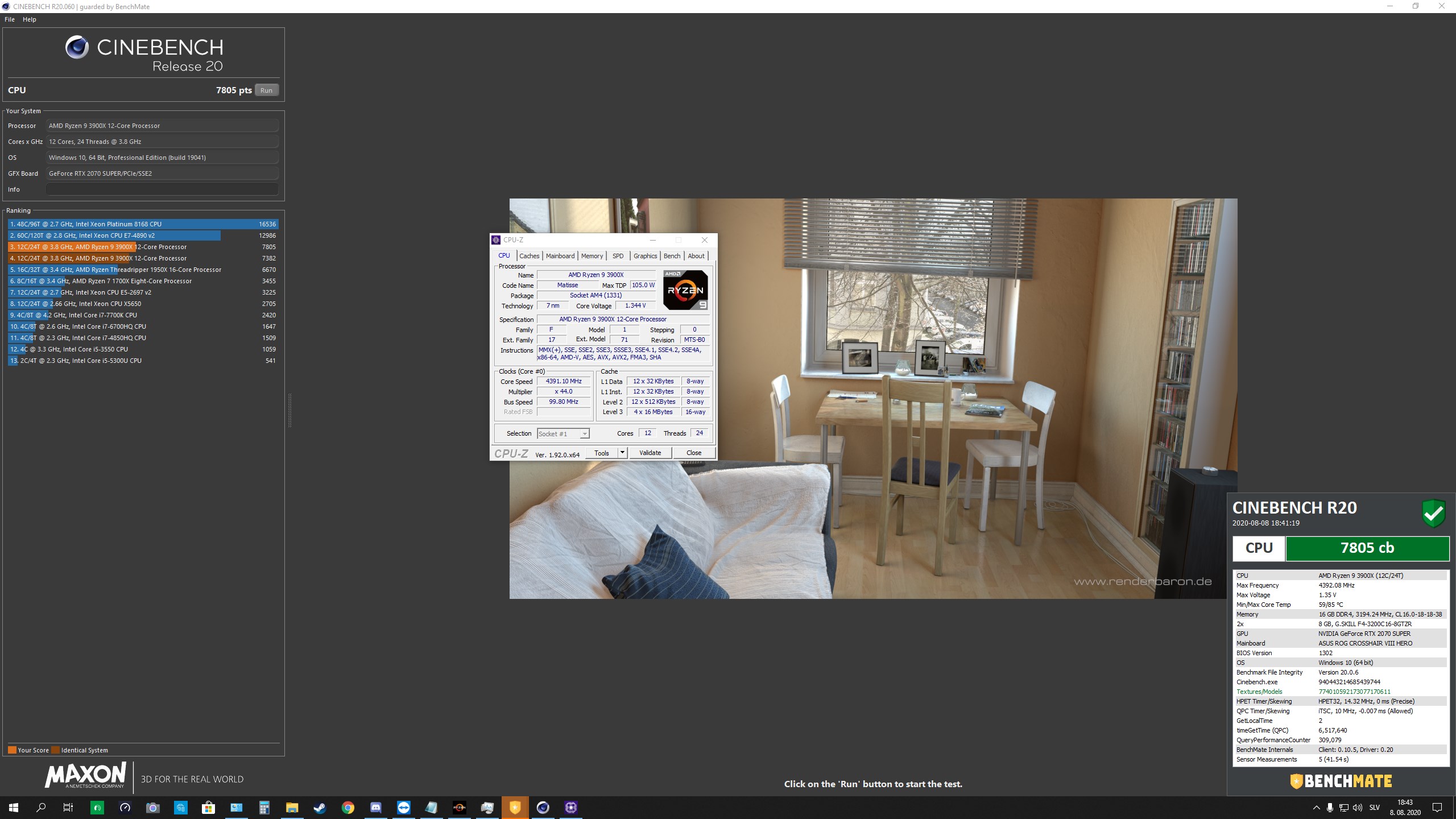1456x819 pixels.
Task: Open the About tab in CPU-Z
Action: pos(696,256)
